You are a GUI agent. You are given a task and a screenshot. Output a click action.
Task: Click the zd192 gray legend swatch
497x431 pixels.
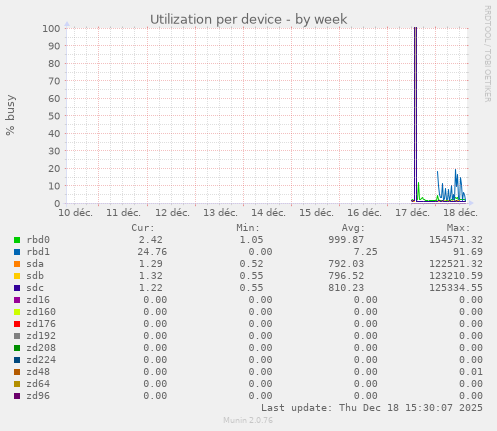(x=17, y=336)
